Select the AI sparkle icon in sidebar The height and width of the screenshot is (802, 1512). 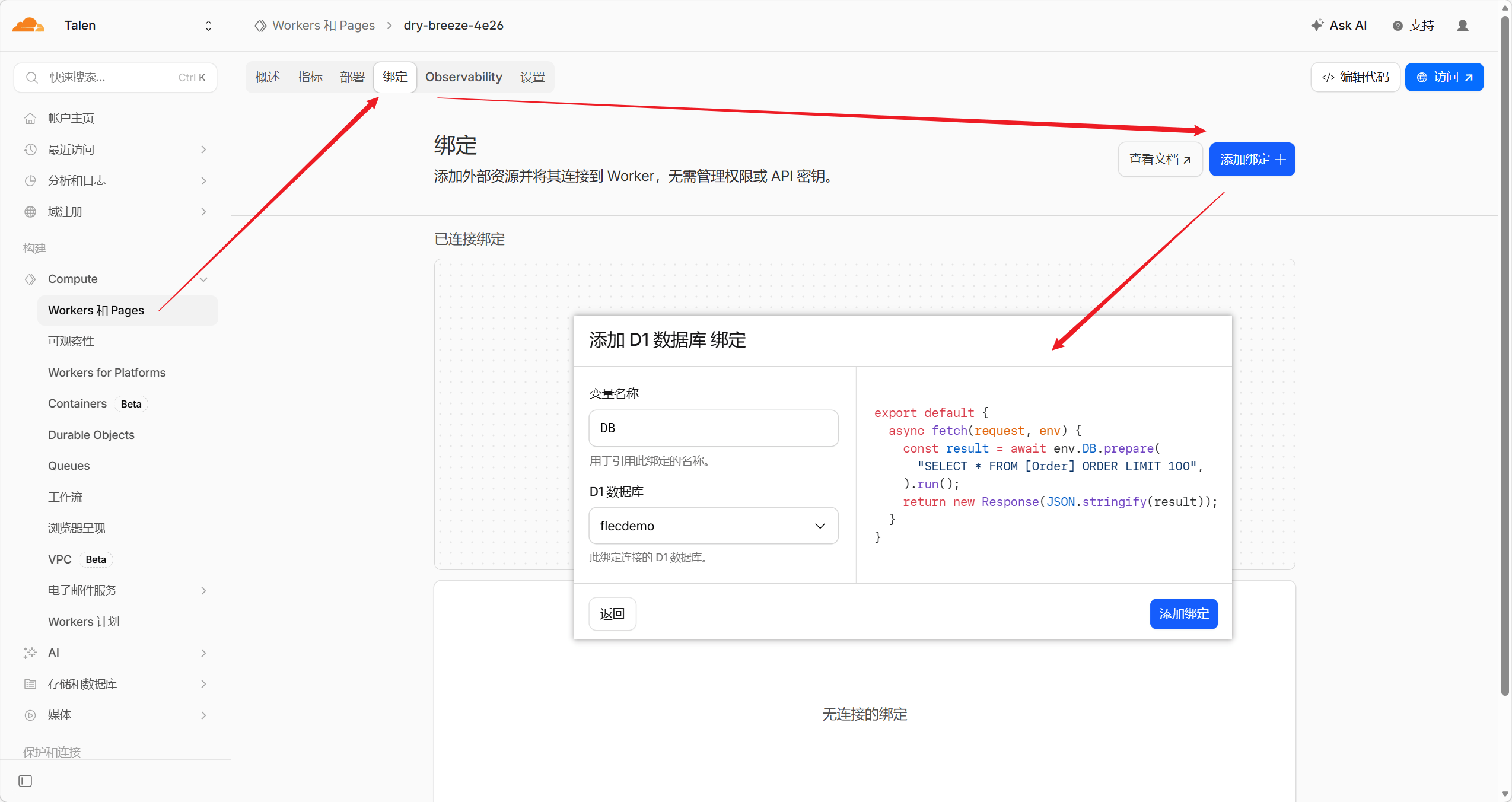(x=30, y=653)
